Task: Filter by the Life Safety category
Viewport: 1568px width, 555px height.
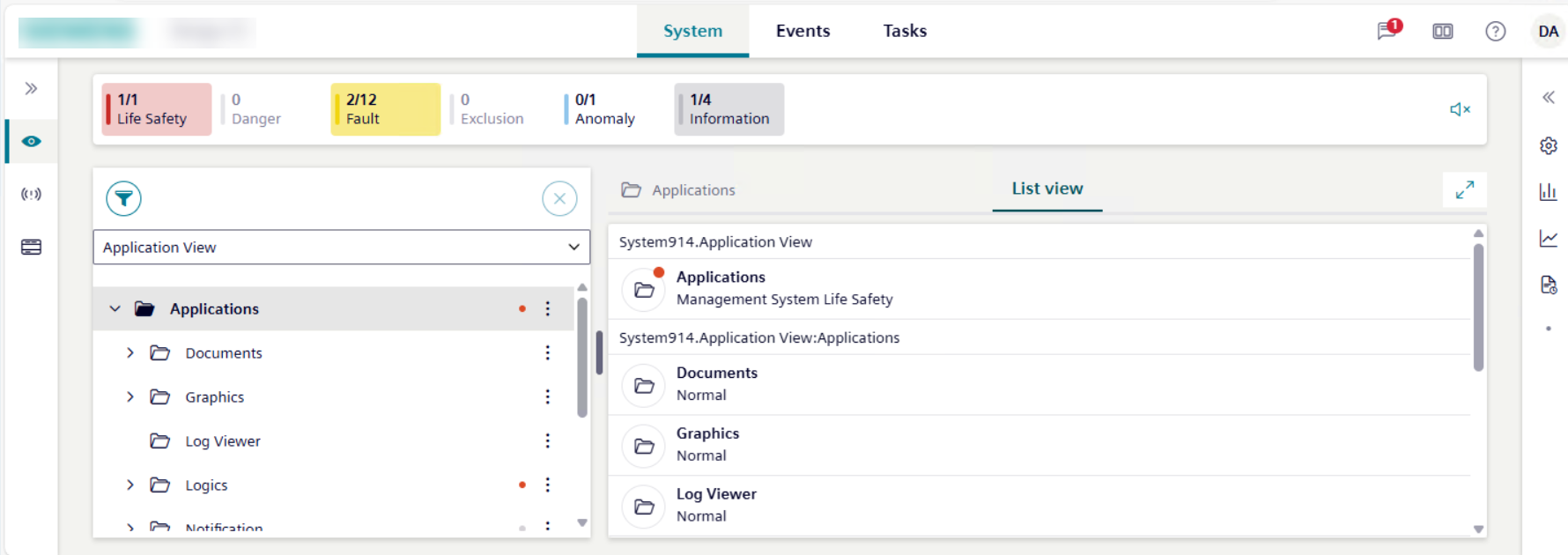Action: click(157, 109)
